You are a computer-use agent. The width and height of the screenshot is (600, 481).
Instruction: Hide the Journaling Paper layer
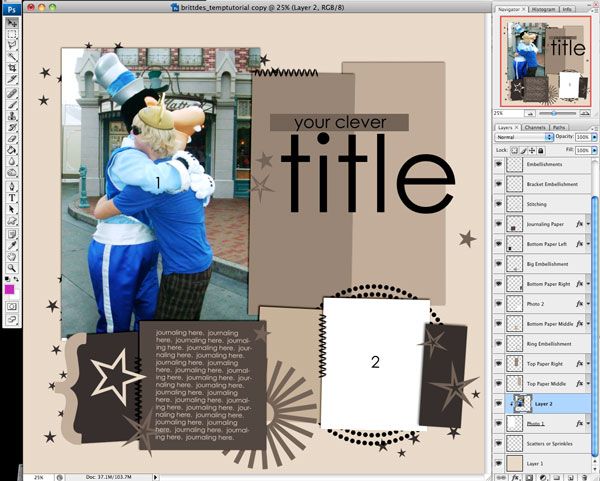tap(499, 224)
